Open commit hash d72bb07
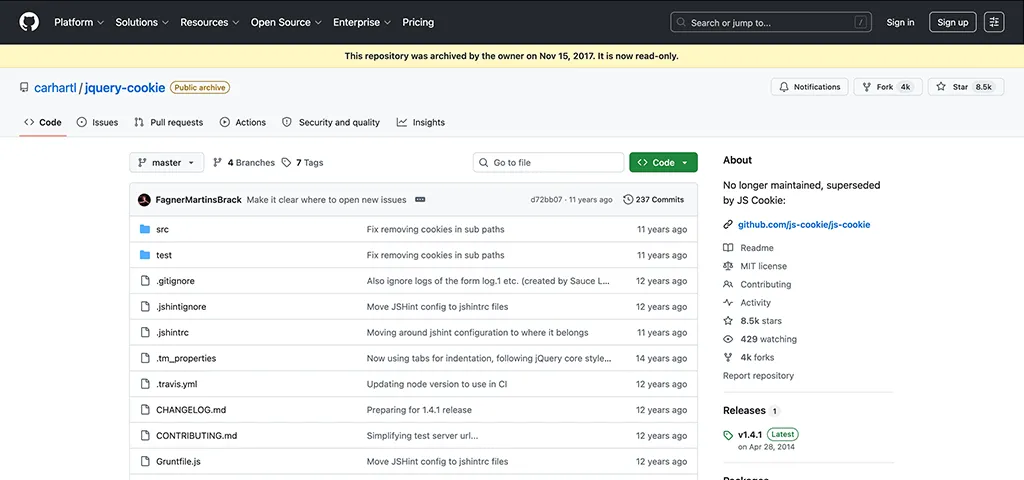This screenshot has height=480, width=1024. pyautogui.click(x=546, y=200)
